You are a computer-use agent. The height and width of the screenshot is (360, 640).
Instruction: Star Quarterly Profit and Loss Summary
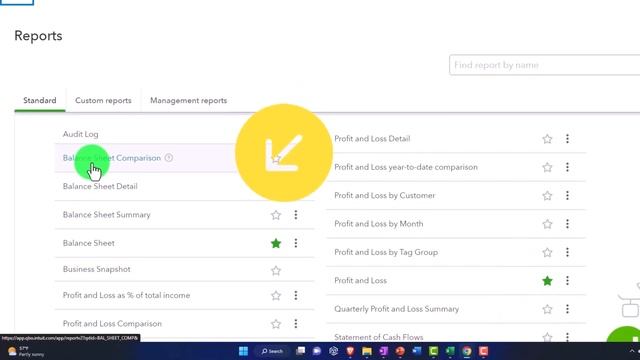547,309
